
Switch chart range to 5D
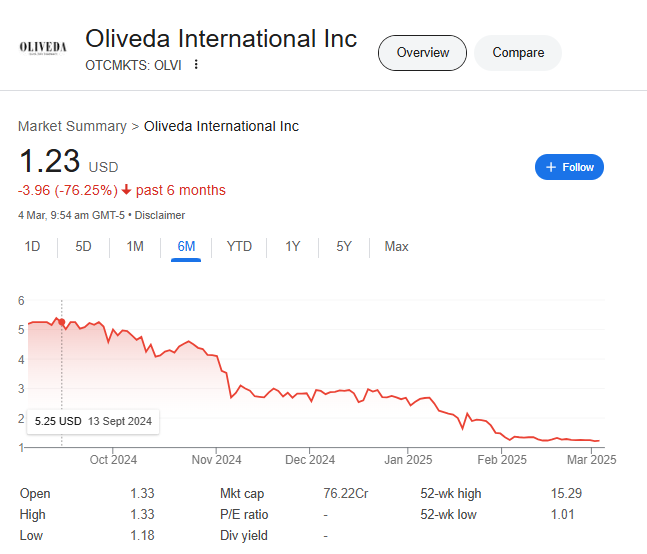[83, 247]
